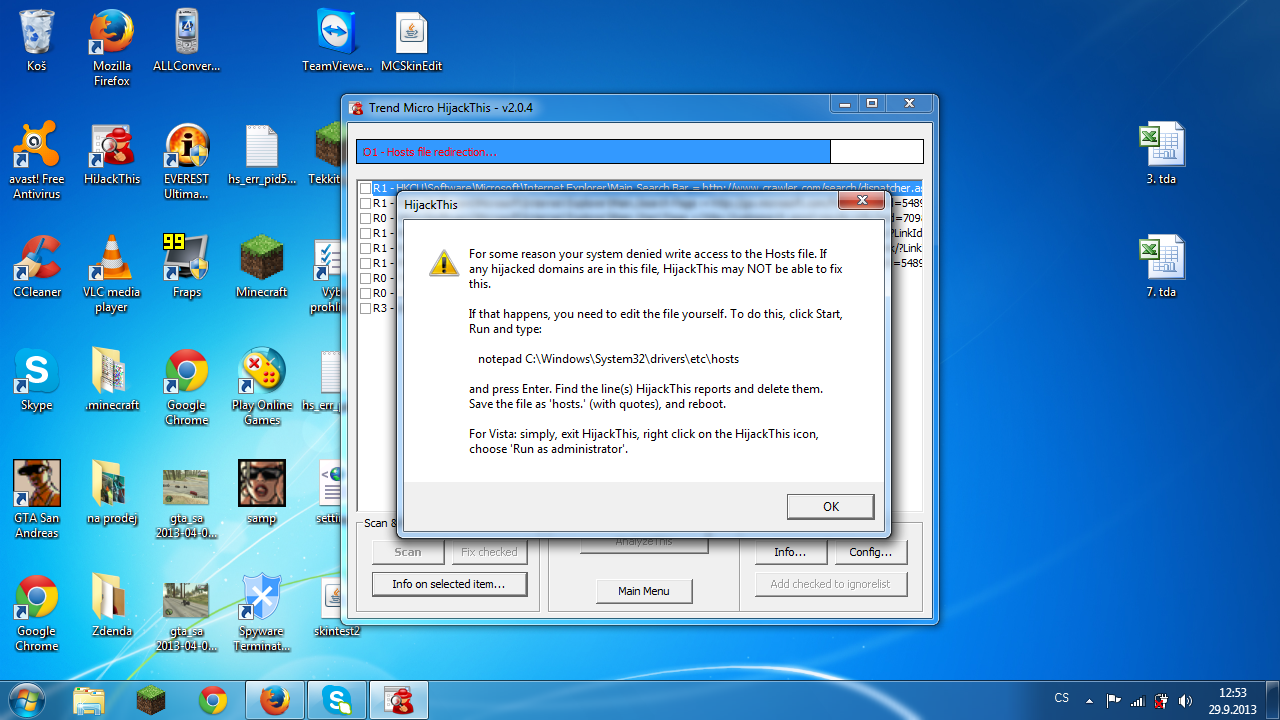
Task: Select the avast! Free Antivirus desktop icon
Action: tap(37, 160)
